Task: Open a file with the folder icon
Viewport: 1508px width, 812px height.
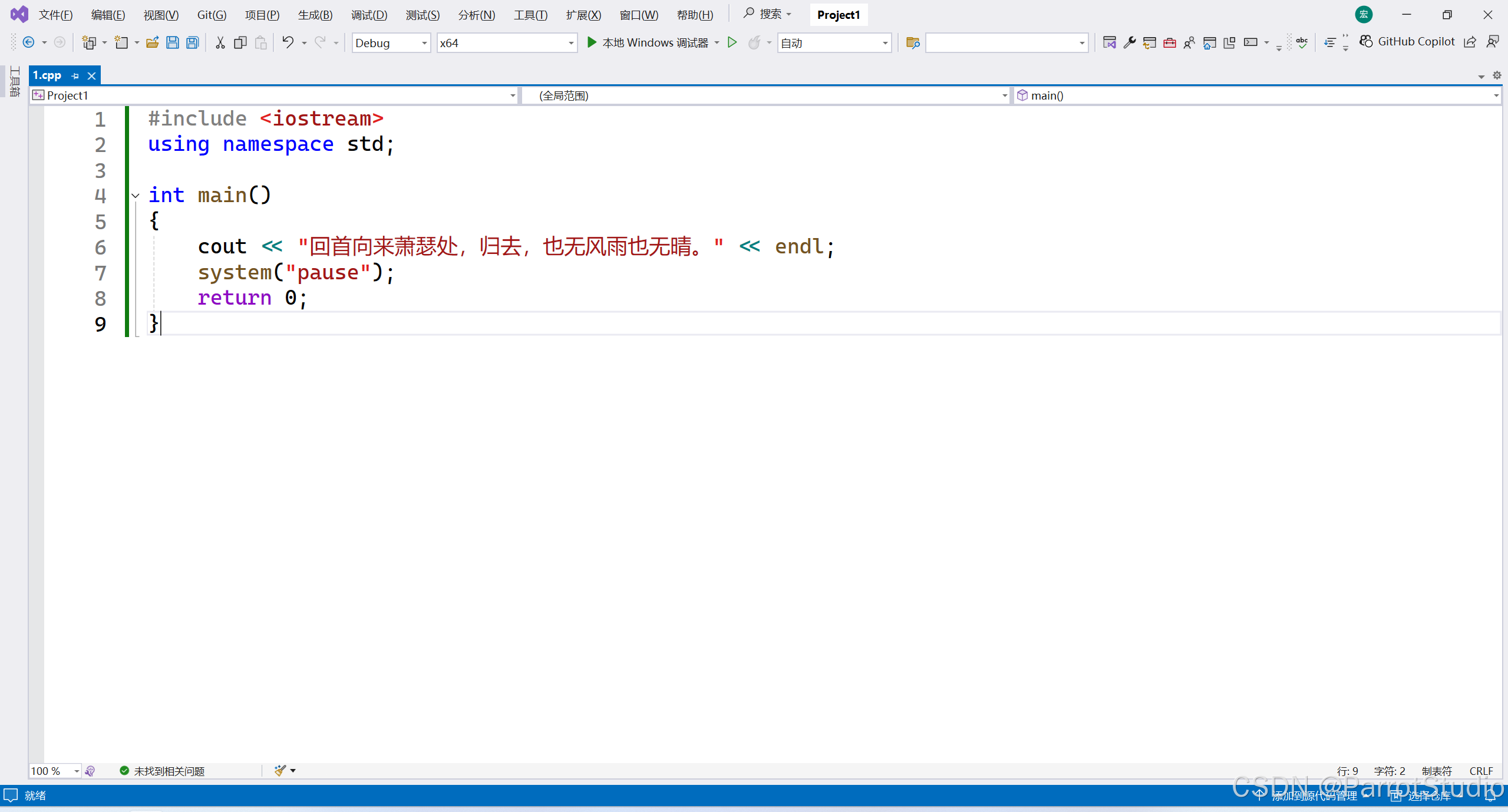Action: [x=153, y=42]
